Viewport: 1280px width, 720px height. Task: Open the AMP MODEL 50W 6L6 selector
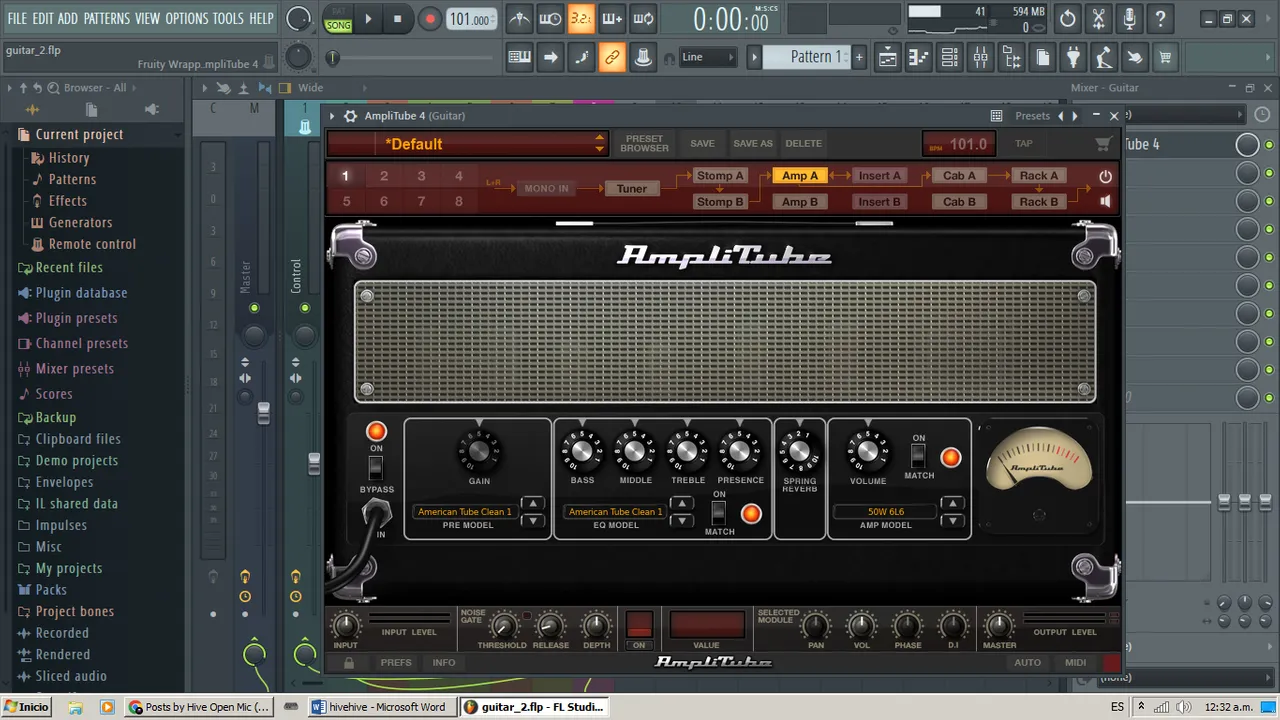pyautogui.click(x=886, y=512)
